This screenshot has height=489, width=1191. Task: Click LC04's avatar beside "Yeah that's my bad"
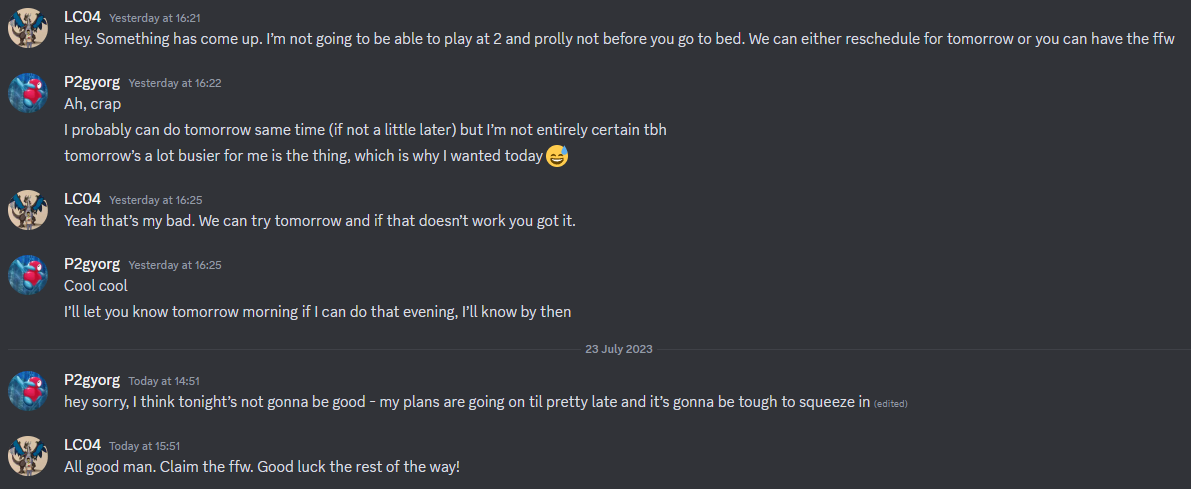point(28,210)
